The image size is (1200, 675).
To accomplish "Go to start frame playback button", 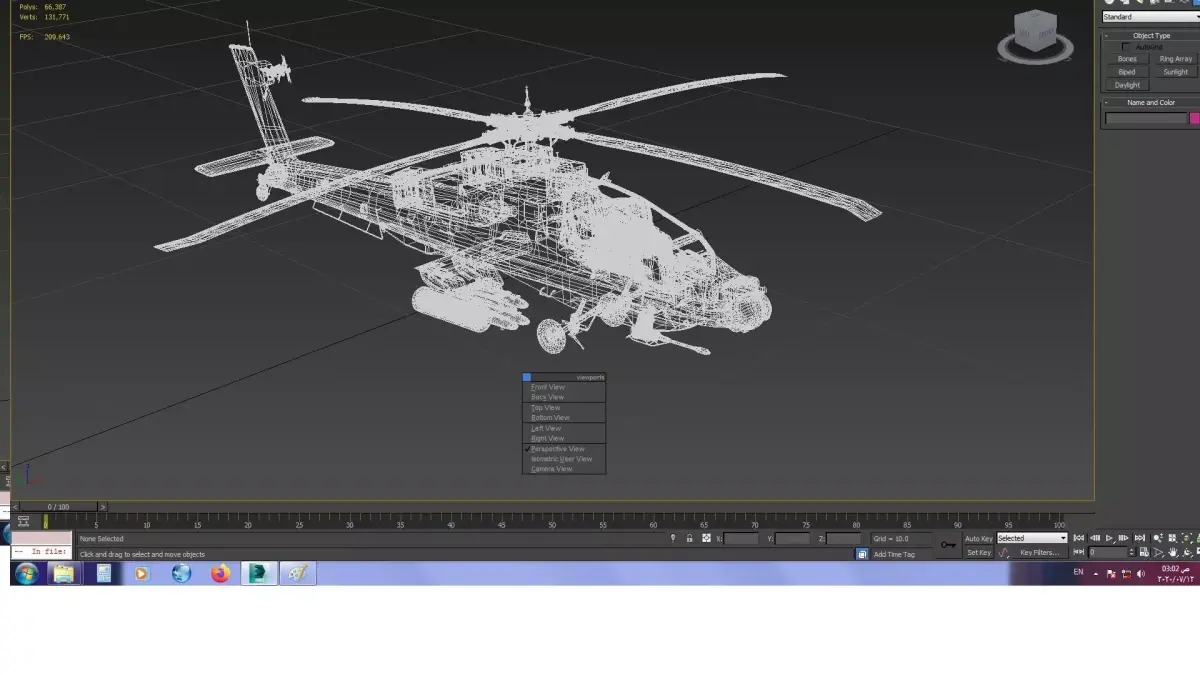I will tap(1078, 538).
